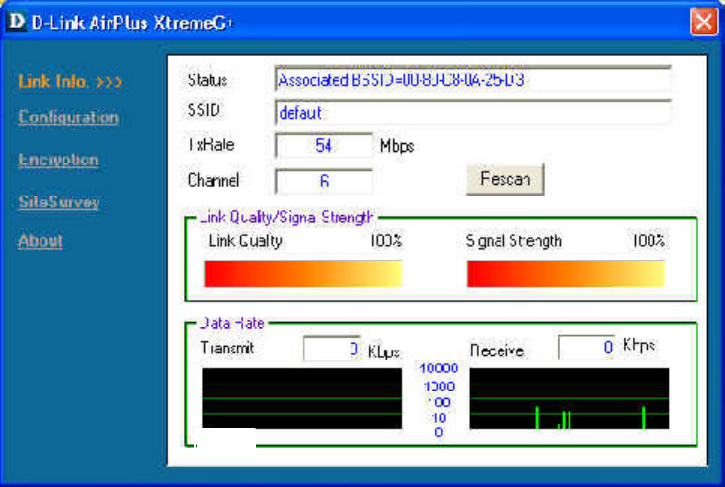Show the About page
Viewport: 725px width, 487px height.
point(40,241)
